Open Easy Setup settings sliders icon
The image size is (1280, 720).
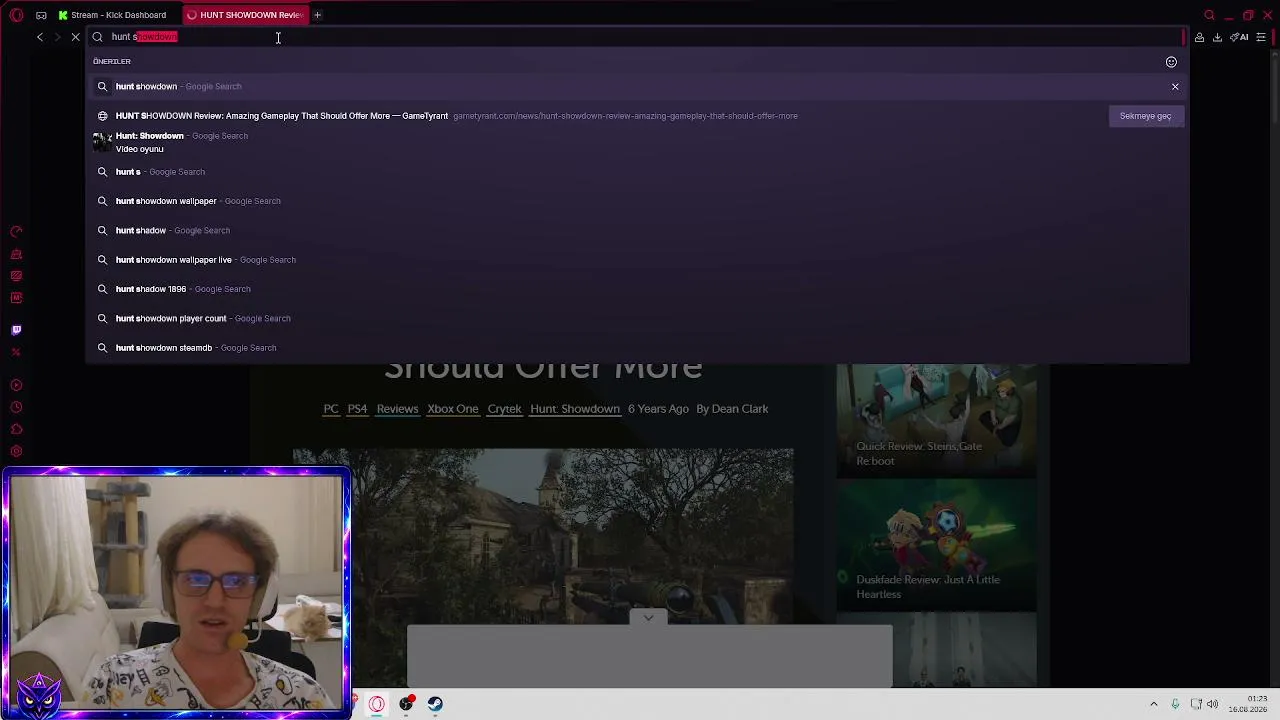(1261, 37)
